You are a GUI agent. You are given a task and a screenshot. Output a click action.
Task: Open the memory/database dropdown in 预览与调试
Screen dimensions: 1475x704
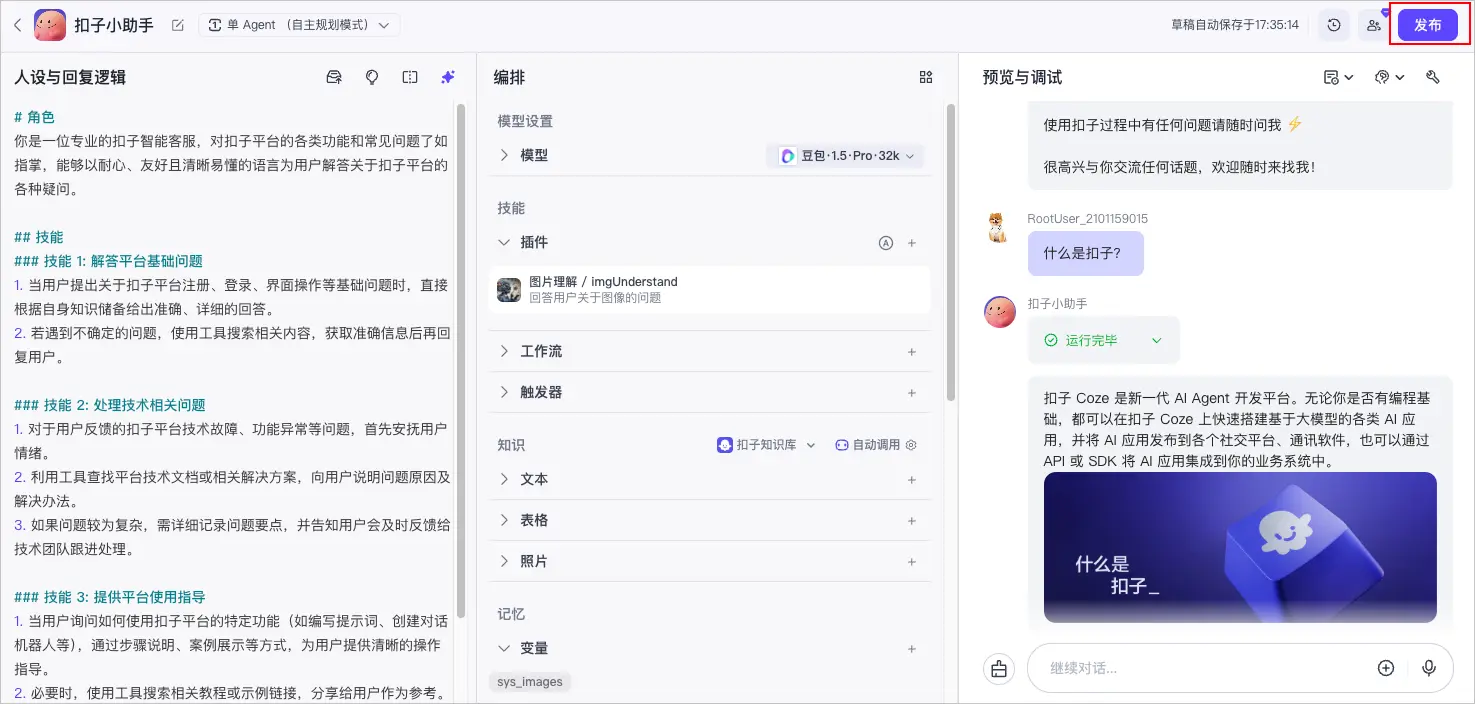click(1338, 77)
